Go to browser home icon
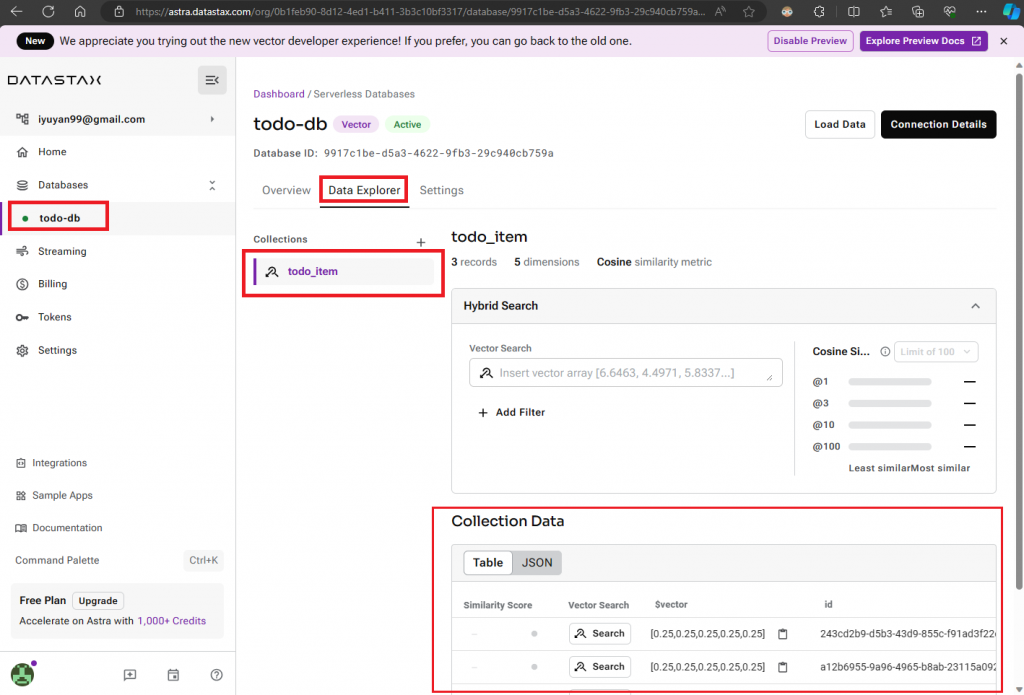The image size is (1024, 695). (80, 11)
